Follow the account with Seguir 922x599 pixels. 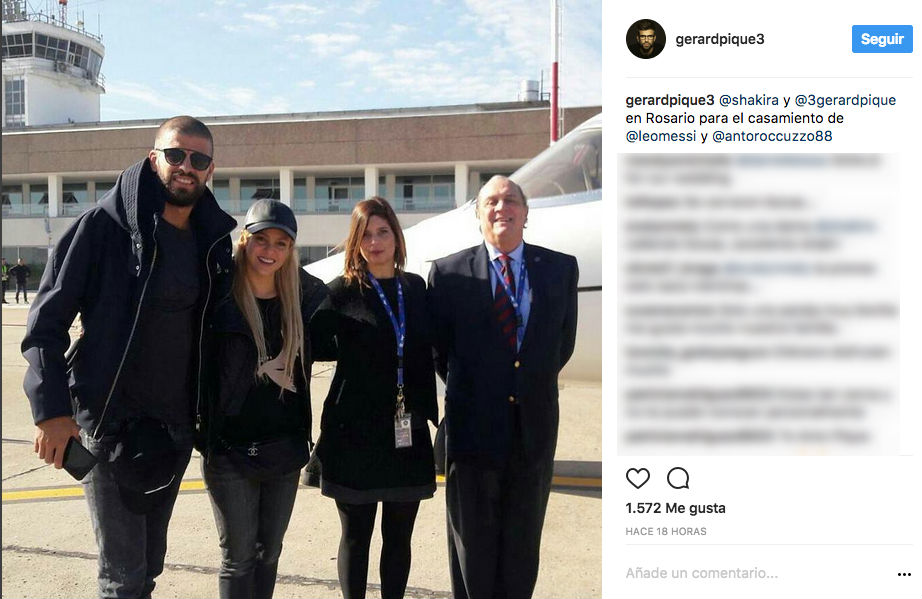pyautogui.click(x=882, y=39)
